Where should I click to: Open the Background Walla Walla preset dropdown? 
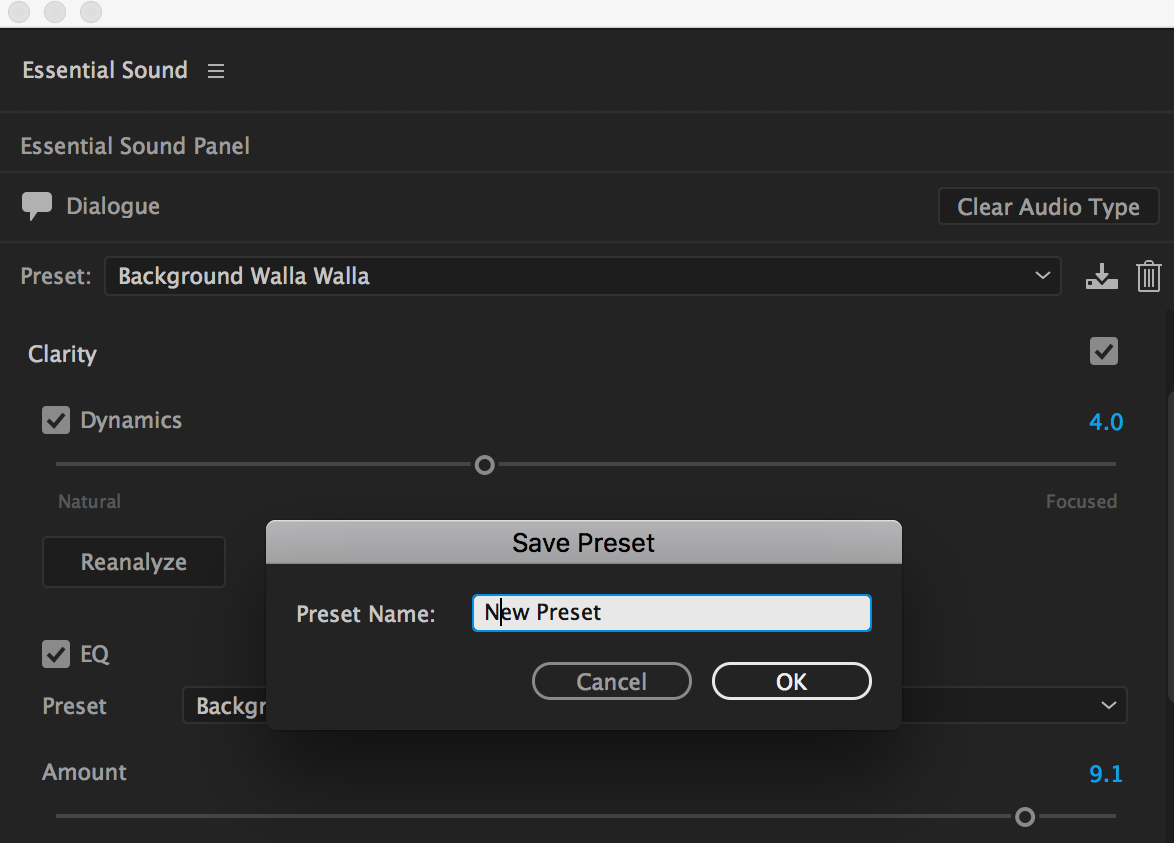[x=582, y=276]
